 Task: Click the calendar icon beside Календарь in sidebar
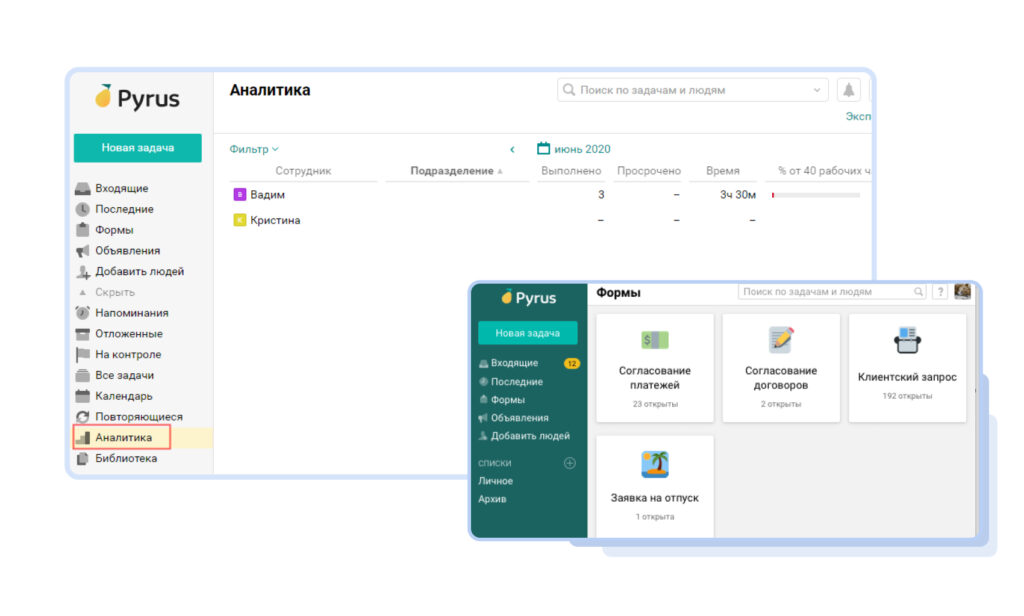pos(82,396)
